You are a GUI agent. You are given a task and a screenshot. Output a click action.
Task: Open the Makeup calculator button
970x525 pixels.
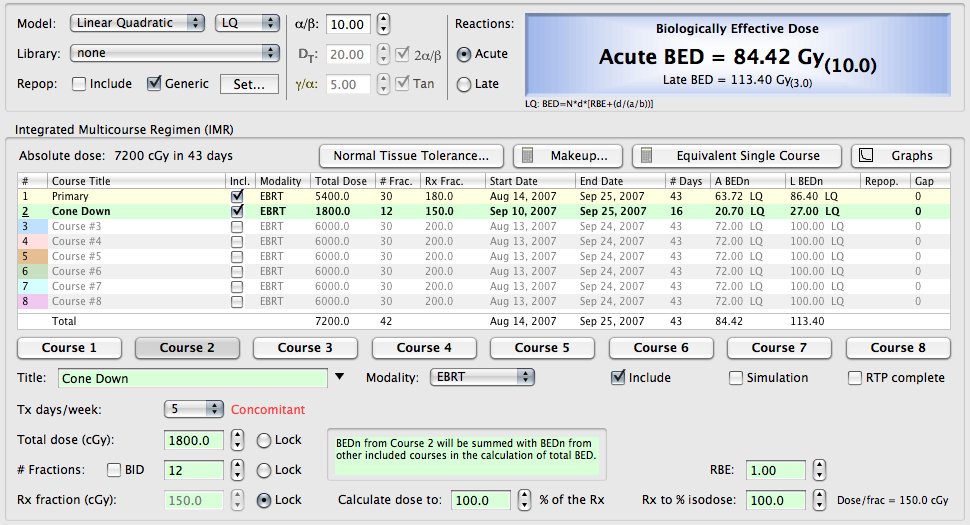567,156
